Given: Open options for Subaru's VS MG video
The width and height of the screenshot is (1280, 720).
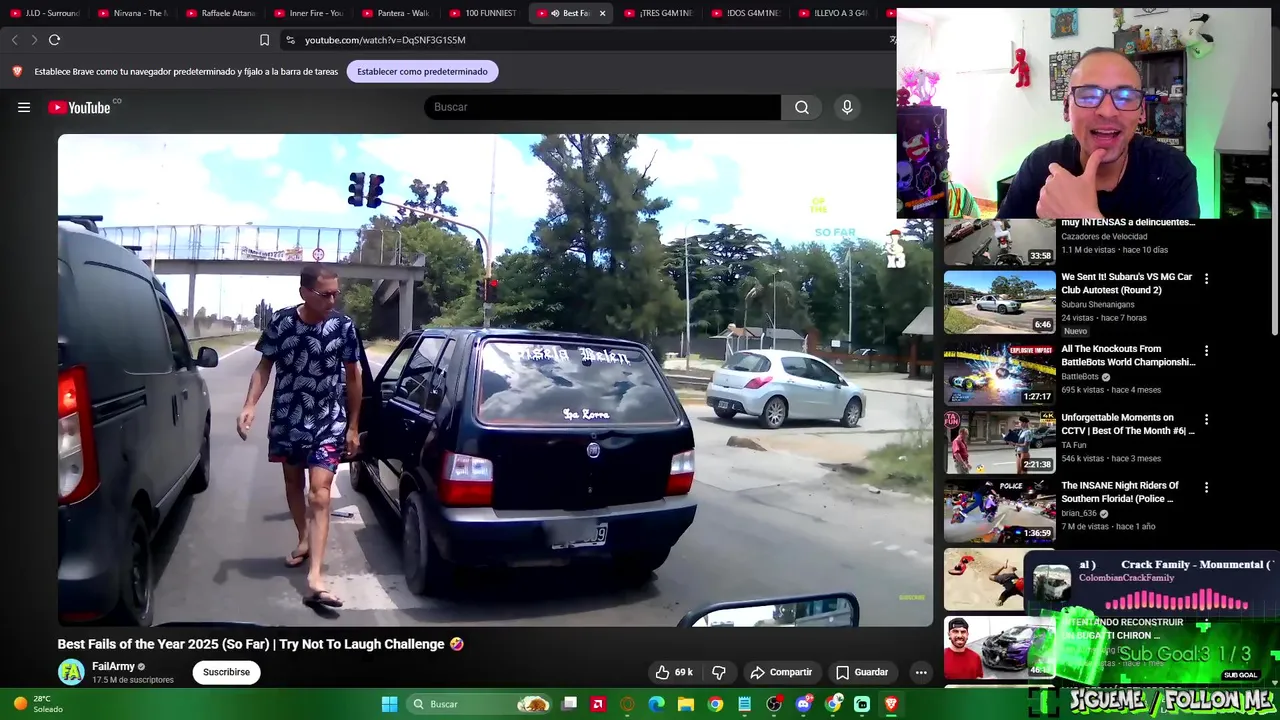Looking at the screenshot, I should click(1206, 279).
